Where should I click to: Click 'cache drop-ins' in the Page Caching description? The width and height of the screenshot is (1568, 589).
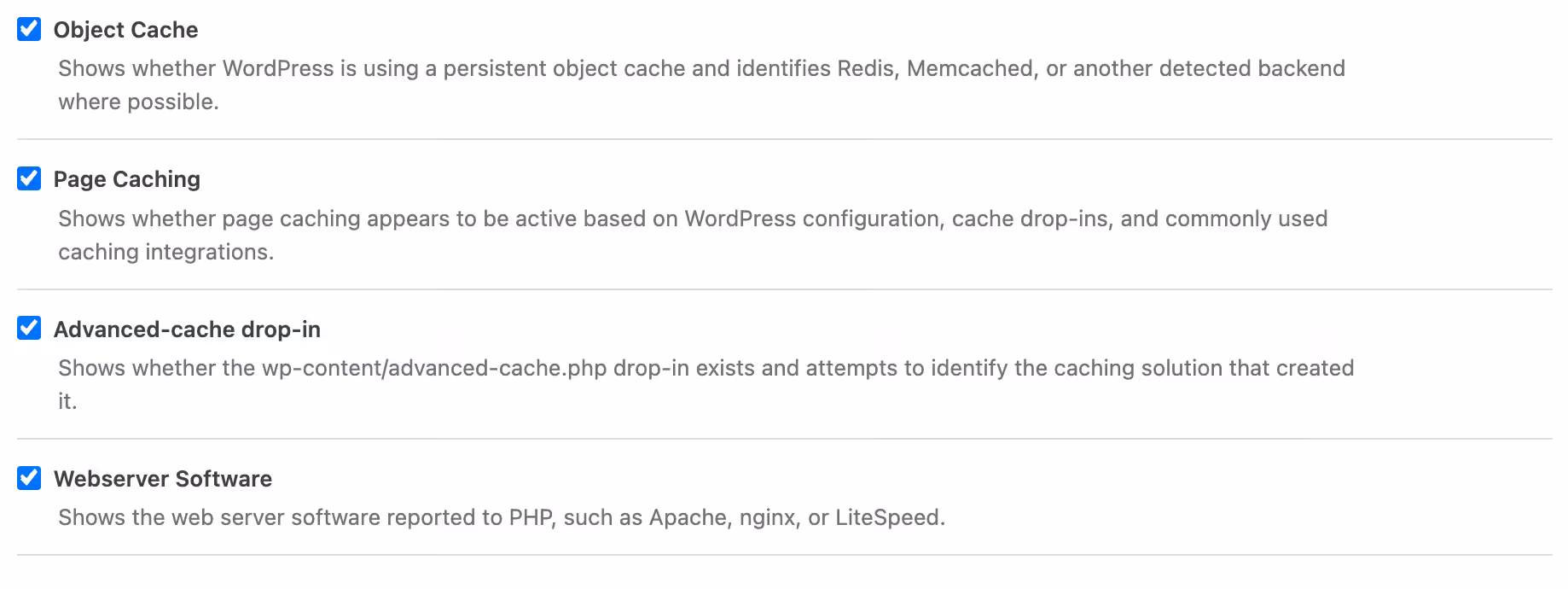tap(1030, 219)
